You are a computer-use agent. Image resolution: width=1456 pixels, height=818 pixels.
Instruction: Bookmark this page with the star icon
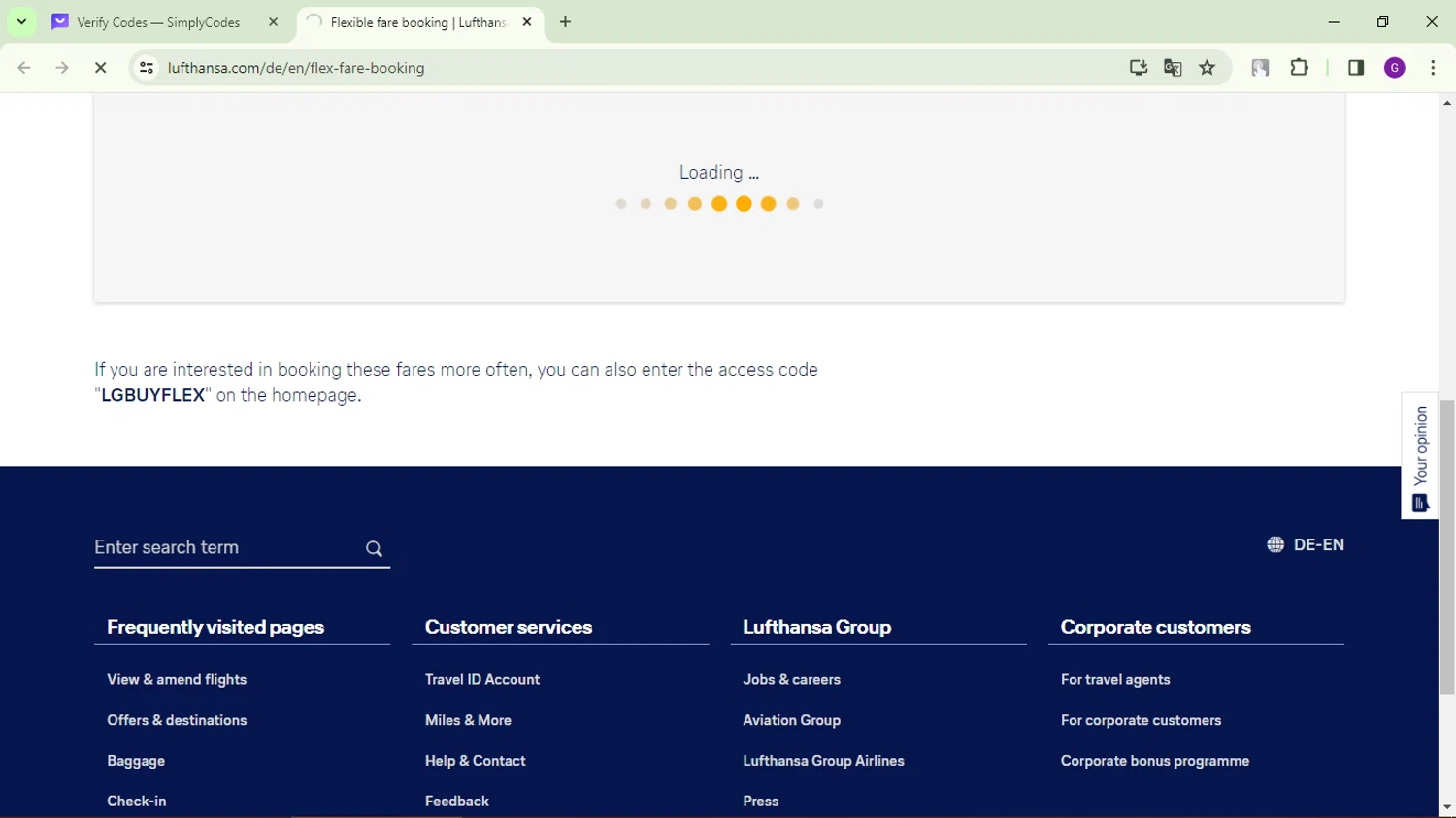pos(1207,68)
